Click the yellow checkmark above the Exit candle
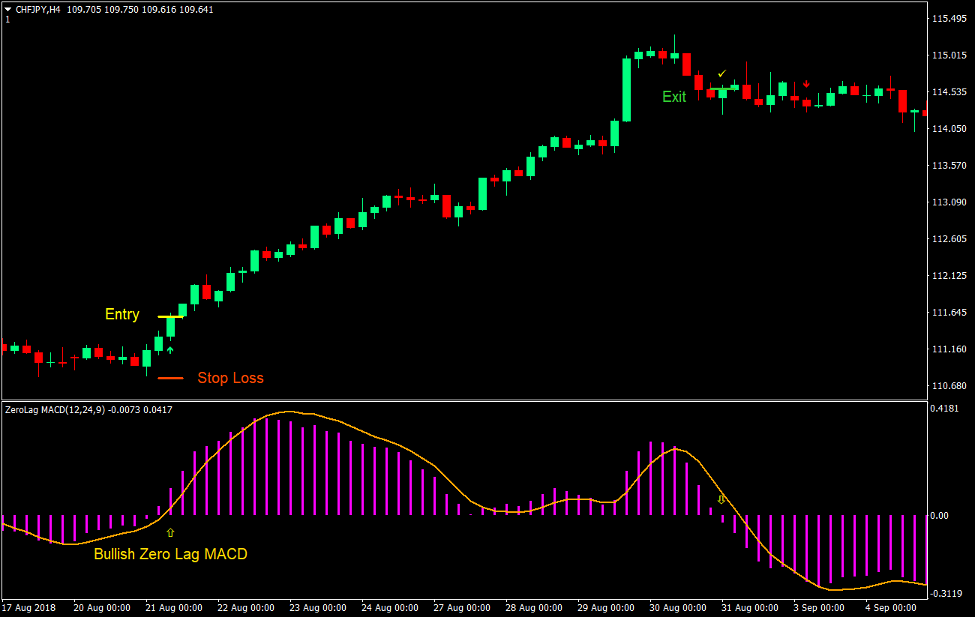The height and width of the screenshot is (618, 977). [x=722, y=74]
